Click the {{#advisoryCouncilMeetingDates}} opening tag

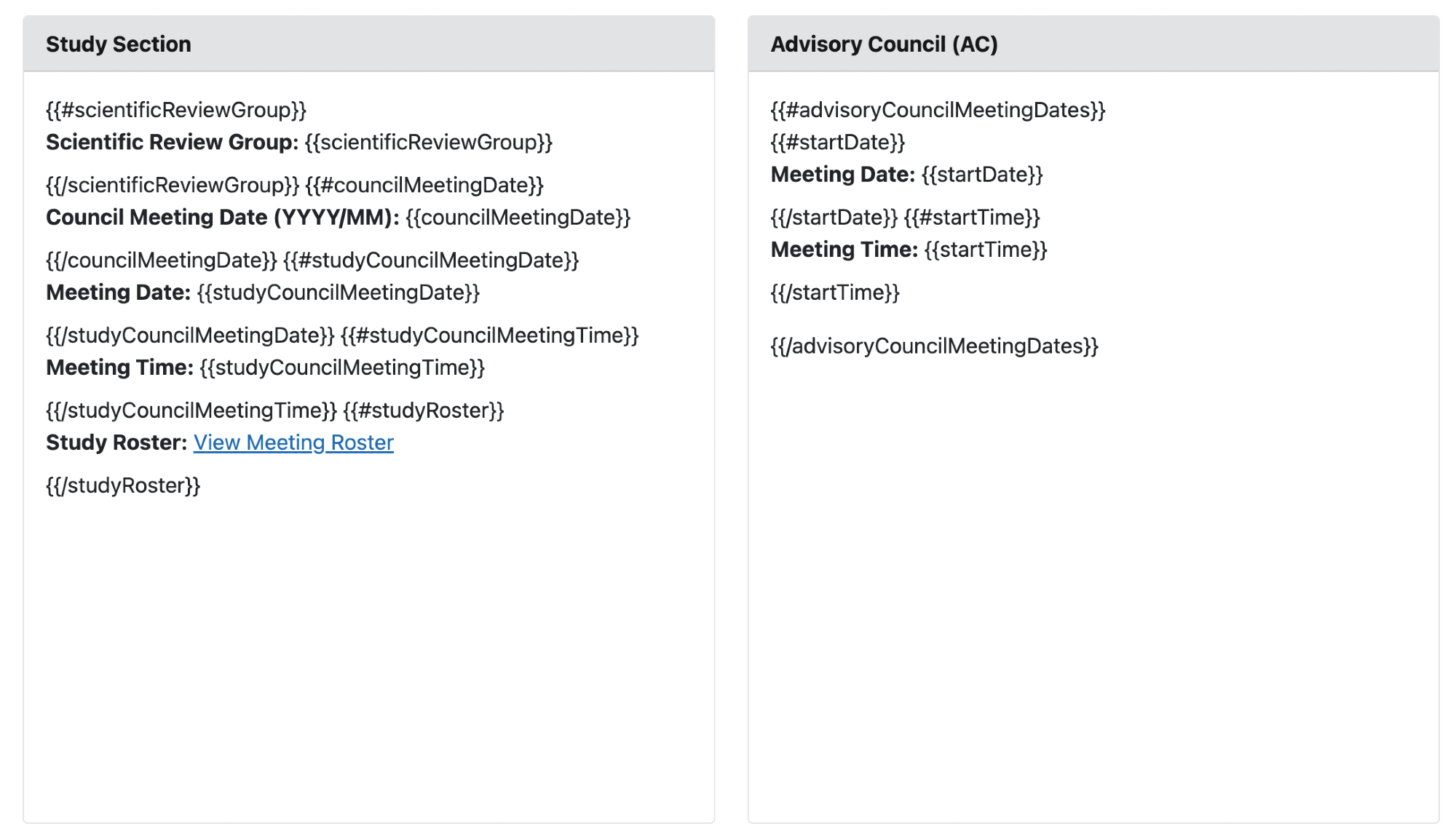938,110
